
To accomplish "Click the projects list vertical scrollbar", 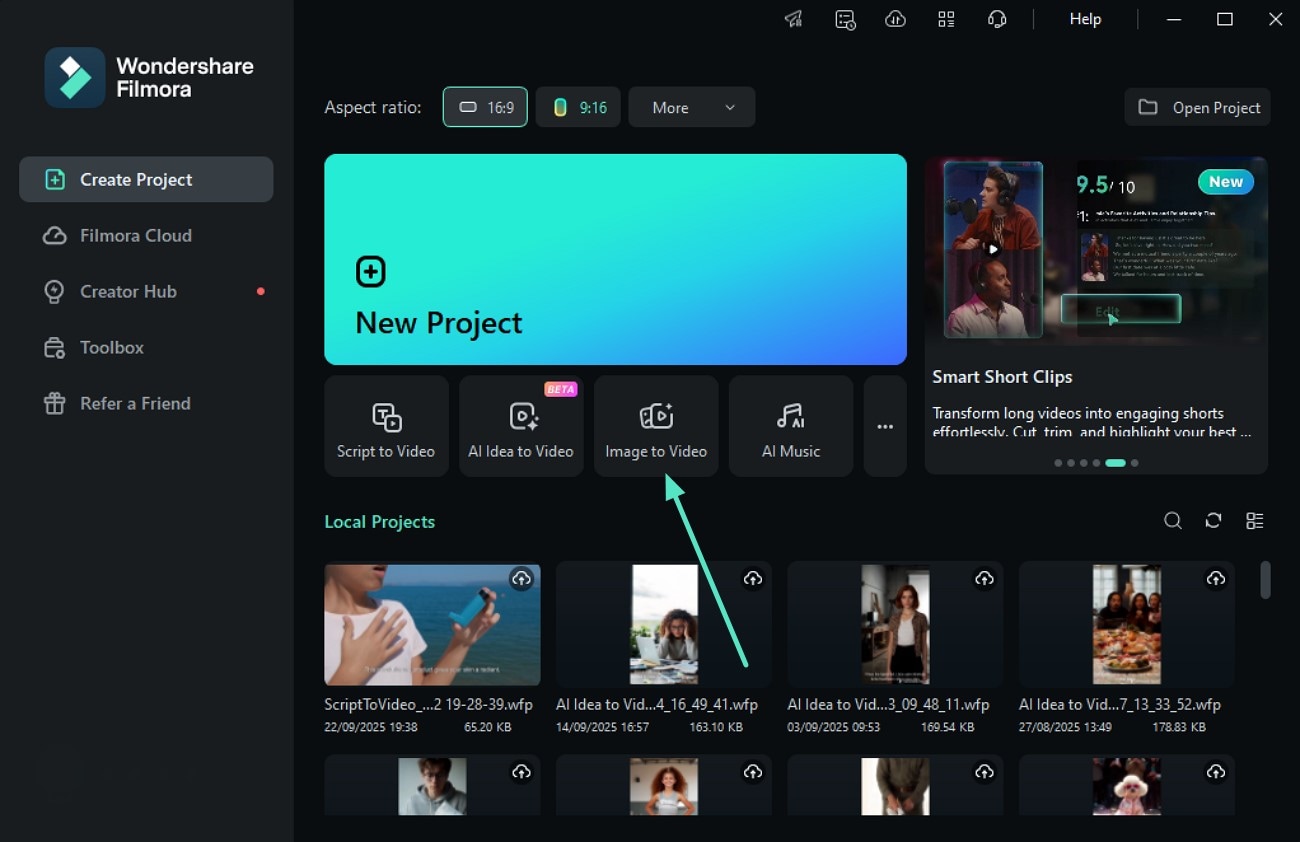I will 1265,580.
